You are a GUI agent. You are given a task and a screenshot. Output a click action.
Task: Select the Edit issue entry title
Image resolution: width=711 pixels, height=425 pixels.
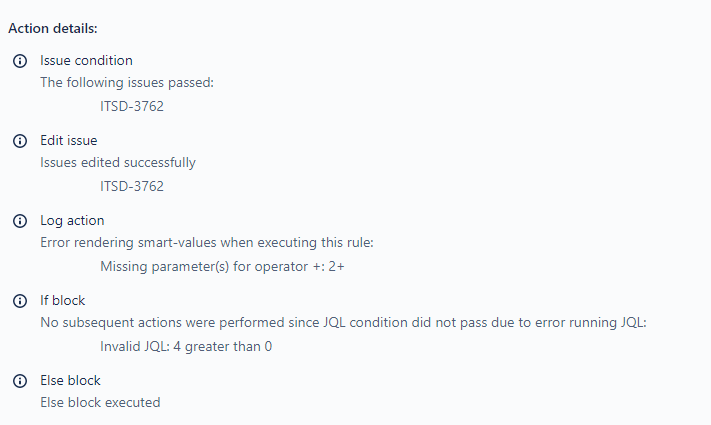[68, 141]
